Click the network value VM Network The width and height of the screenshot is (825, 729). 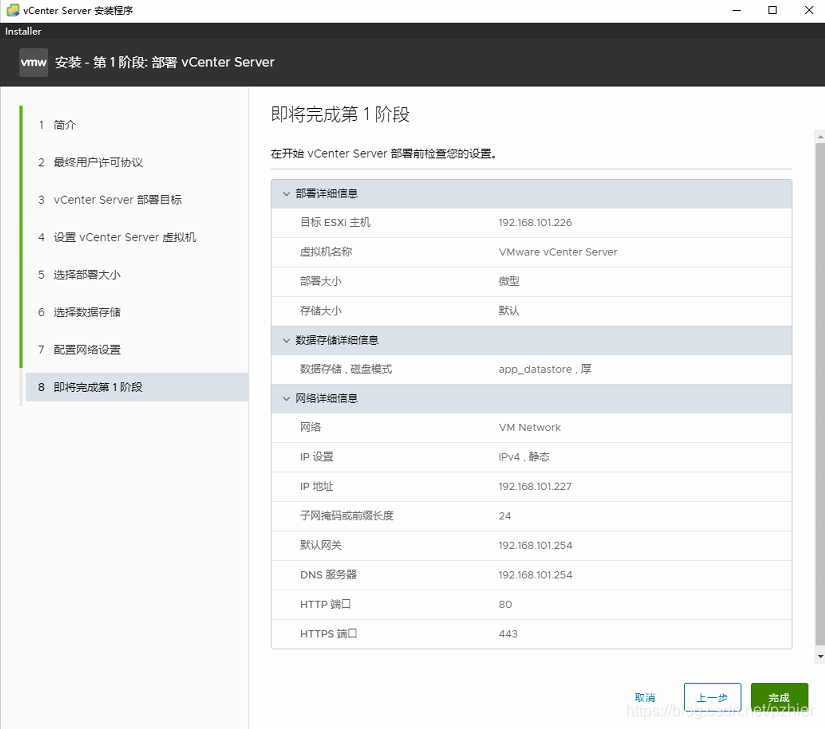529,428
